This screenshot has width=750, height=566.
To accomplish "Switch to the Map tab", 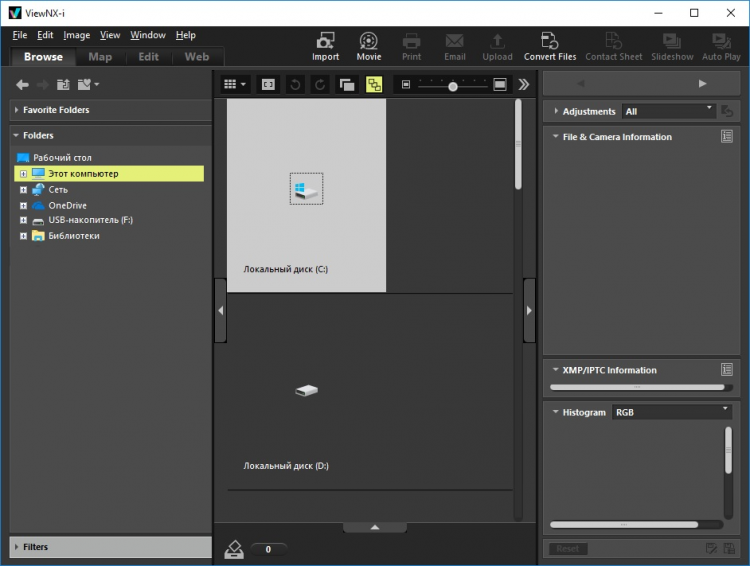I will [100, 57].
